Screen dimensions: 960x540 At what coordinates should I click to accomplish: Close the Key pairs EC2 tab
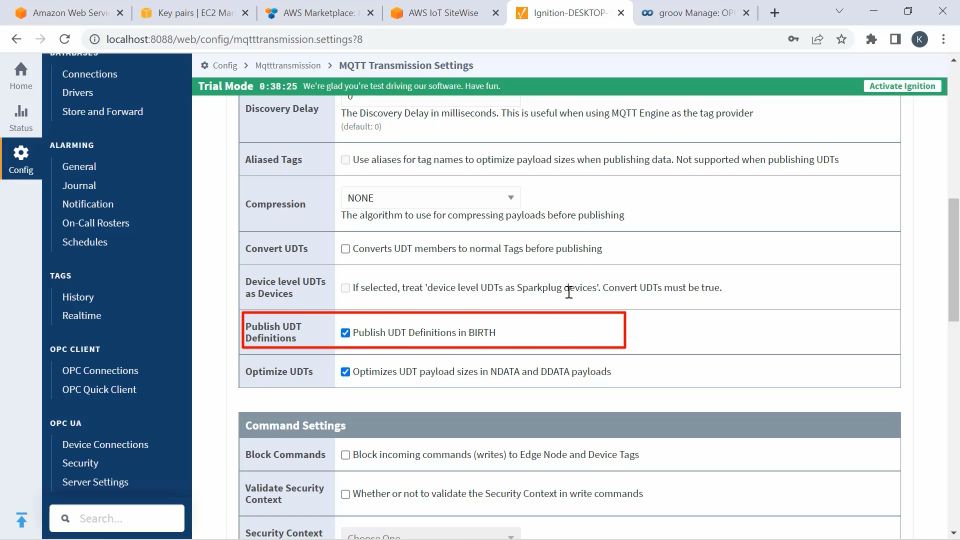point(245,13)
